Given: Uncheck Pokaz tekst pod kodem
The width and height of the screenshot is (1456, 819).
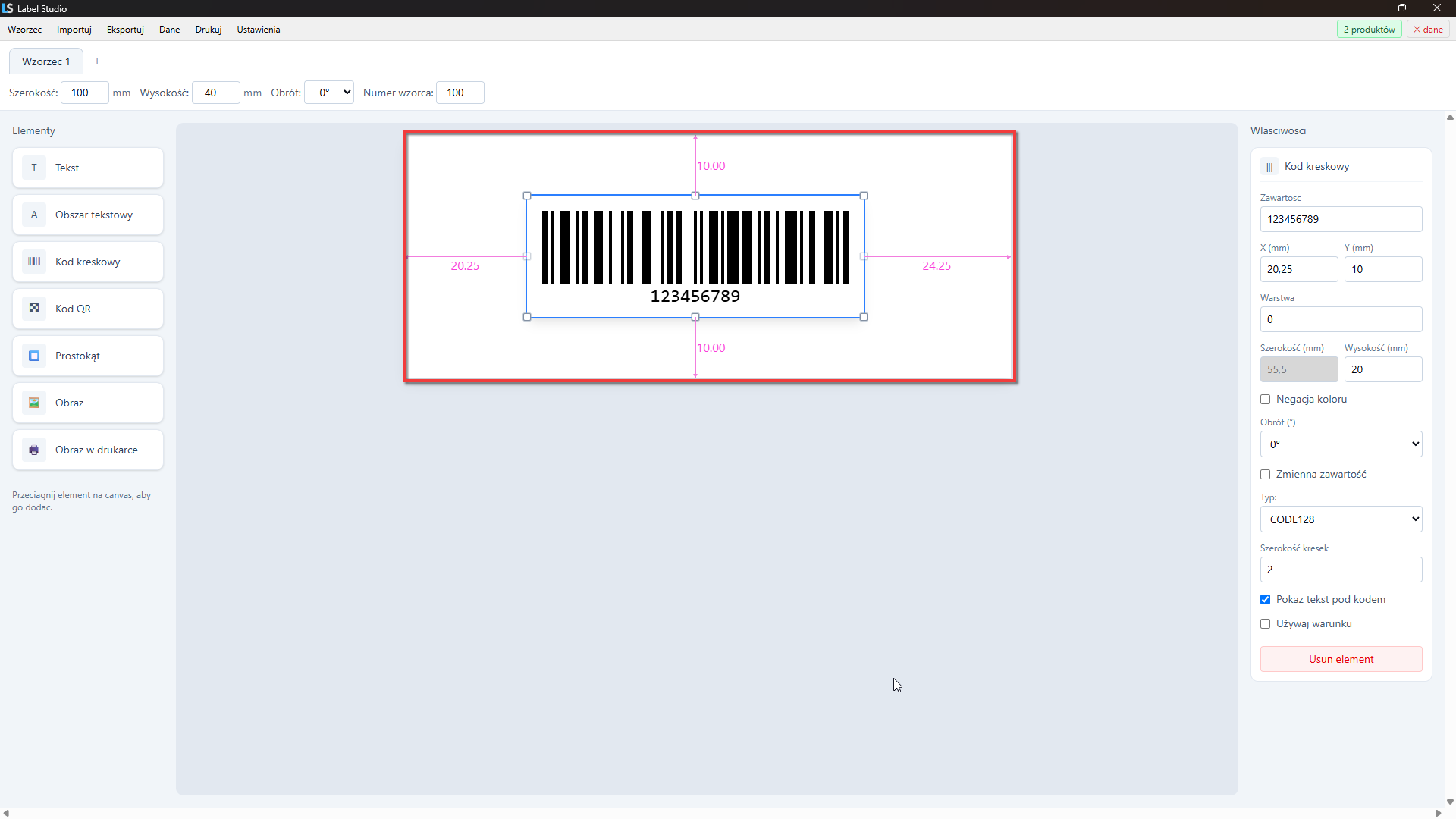Looking at the screenshot, I should (1265, 600).
